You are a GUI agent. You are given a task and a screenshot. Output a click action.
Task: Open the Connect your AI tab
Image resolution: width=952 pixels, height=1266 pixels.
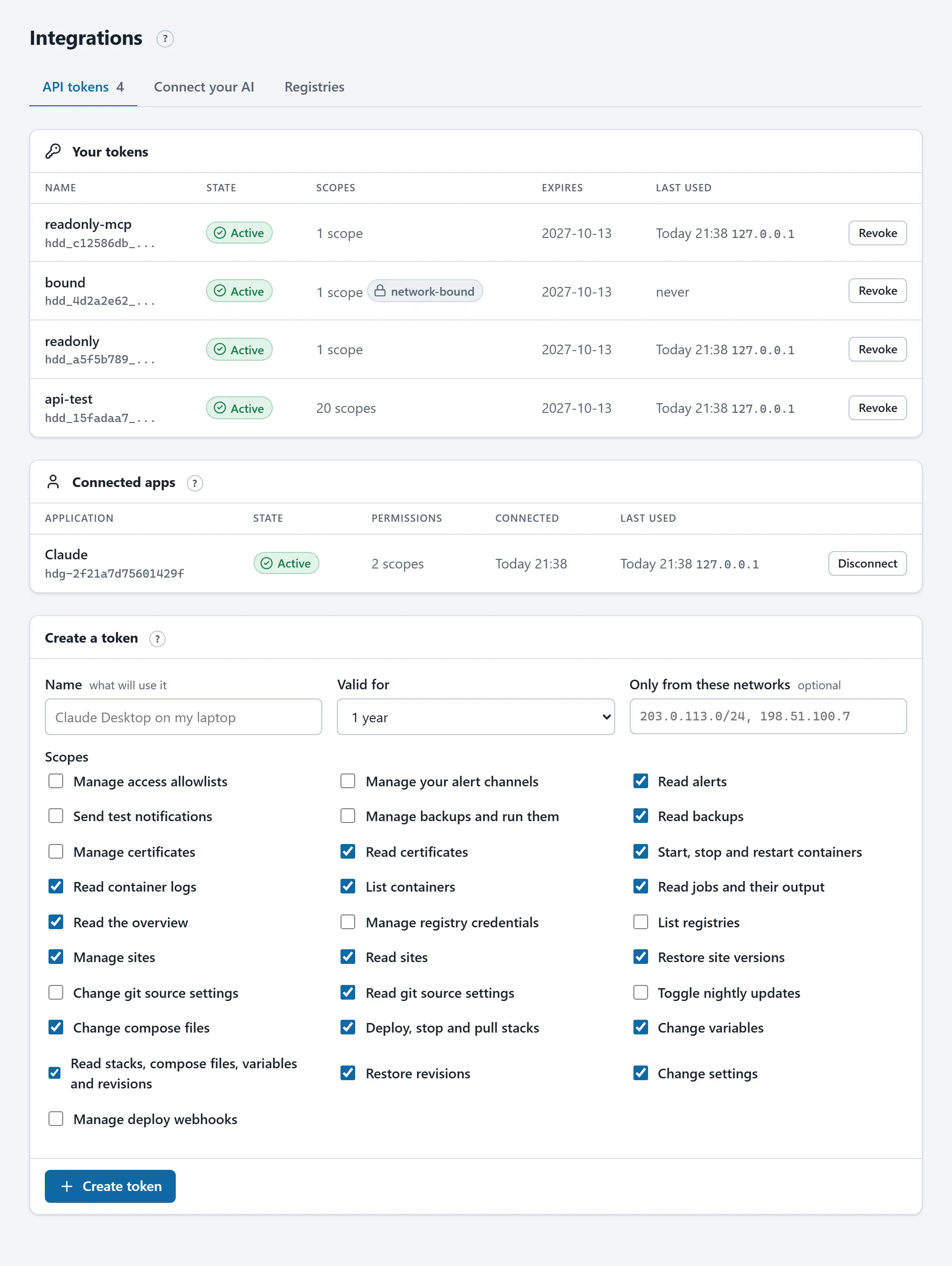(x=204, y=87)
